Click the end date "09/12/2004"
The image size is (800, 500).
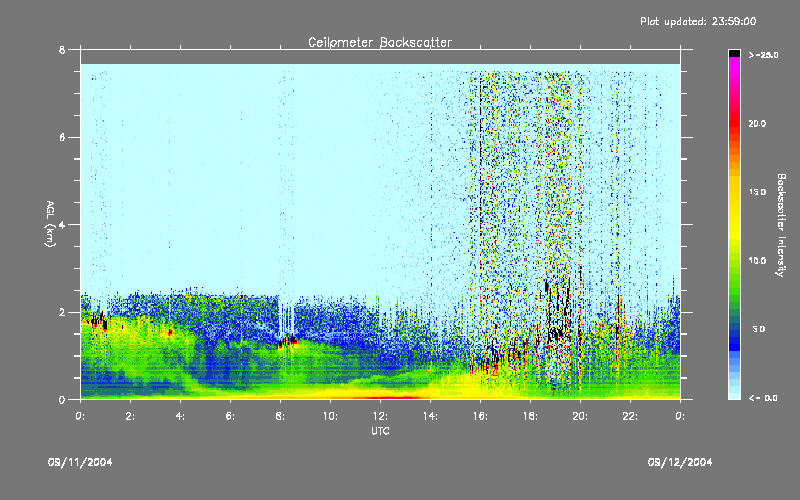(680, 462)
